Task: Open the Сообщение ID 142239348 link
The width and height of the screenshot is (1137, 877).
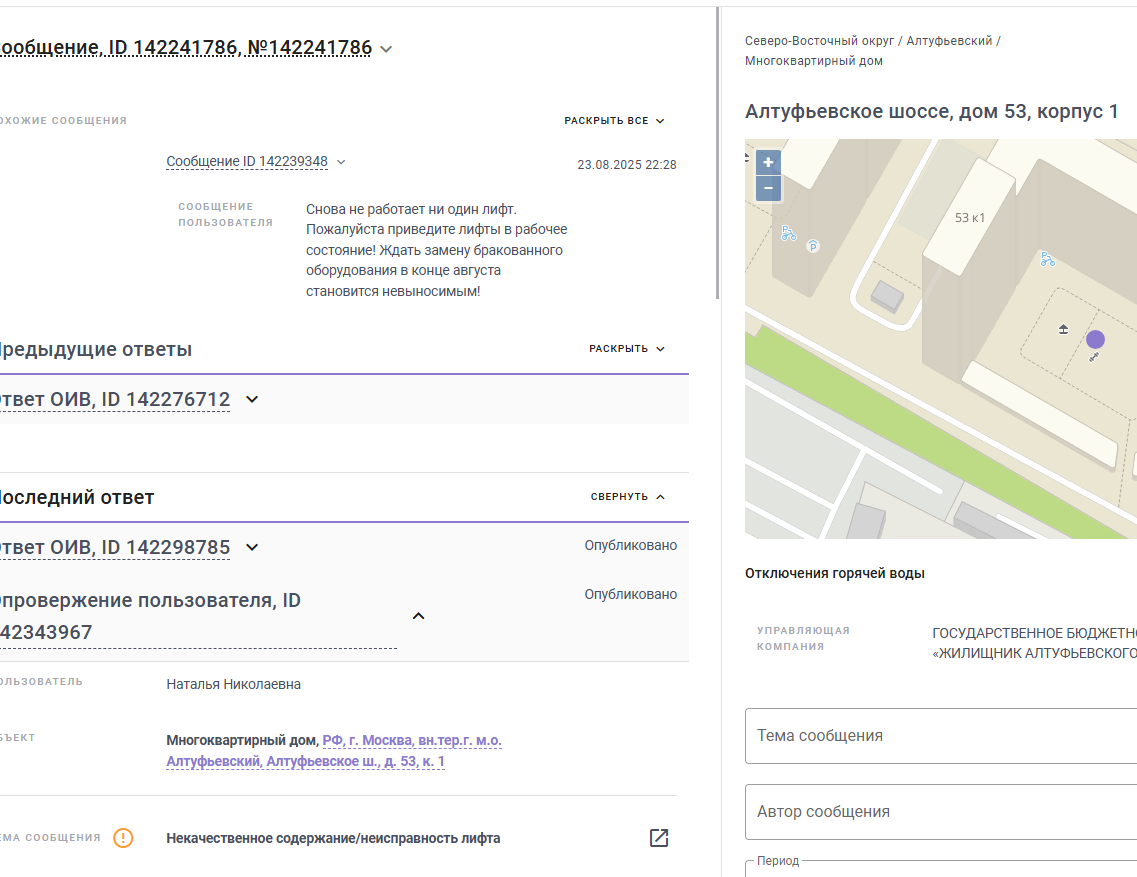Action: pos(247,162)
